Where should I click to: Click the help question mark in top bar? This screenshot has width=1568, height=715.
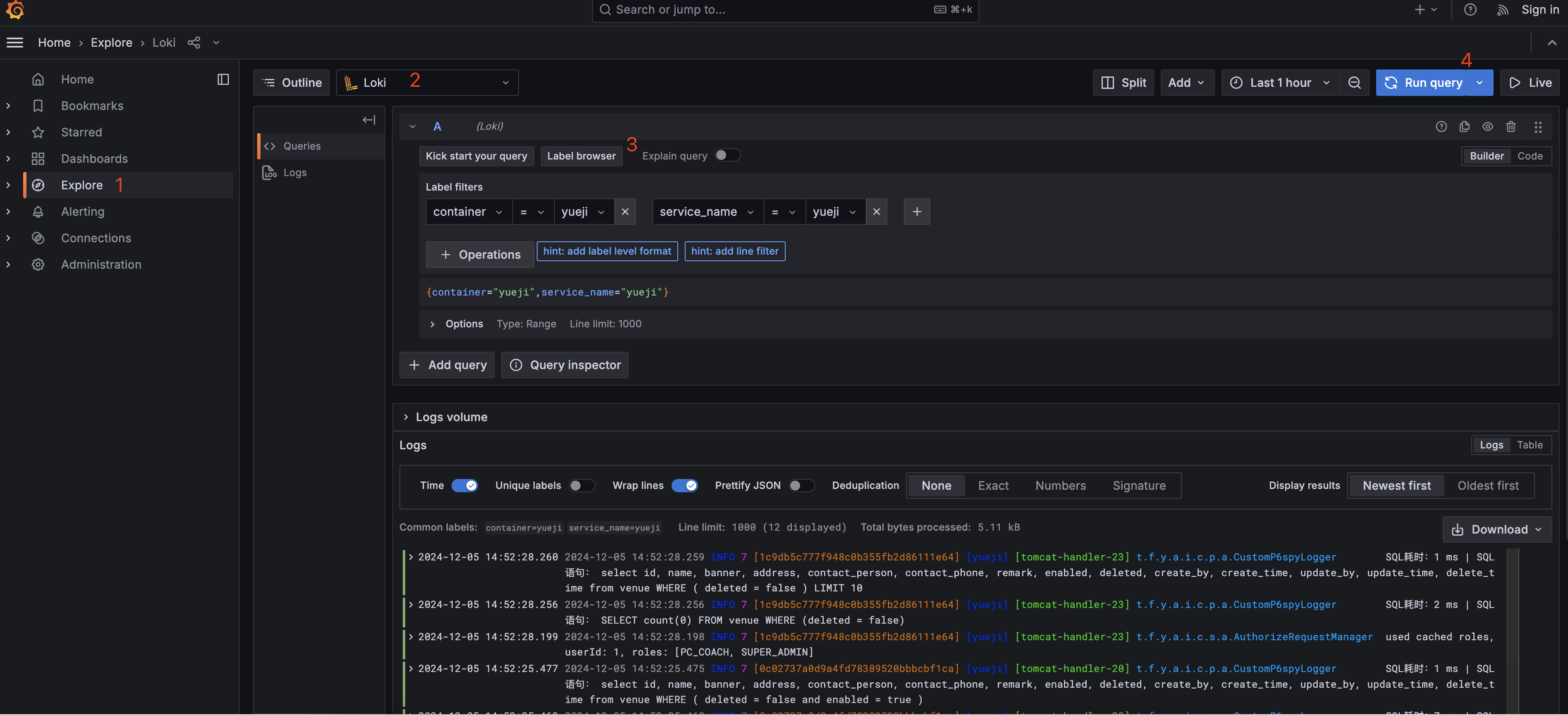click(1470, 10)
